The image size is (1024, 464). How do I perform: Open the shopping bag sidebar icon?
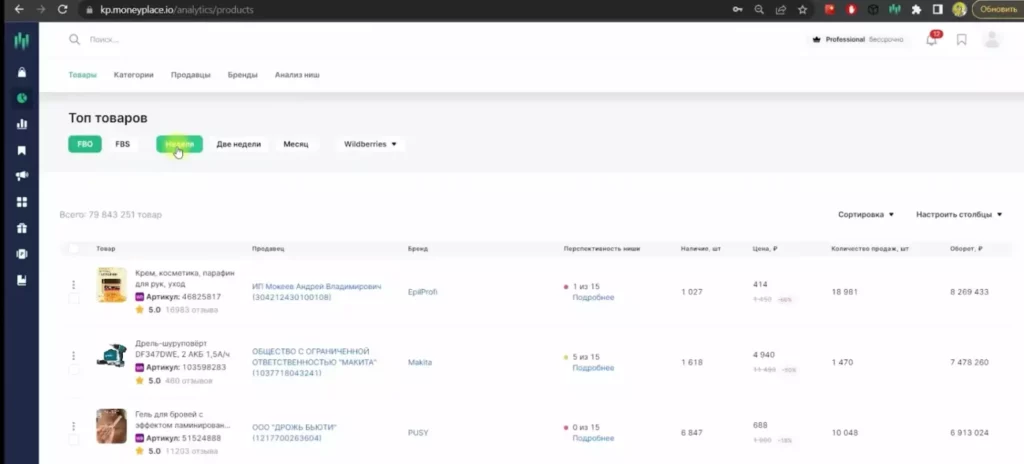22,72
